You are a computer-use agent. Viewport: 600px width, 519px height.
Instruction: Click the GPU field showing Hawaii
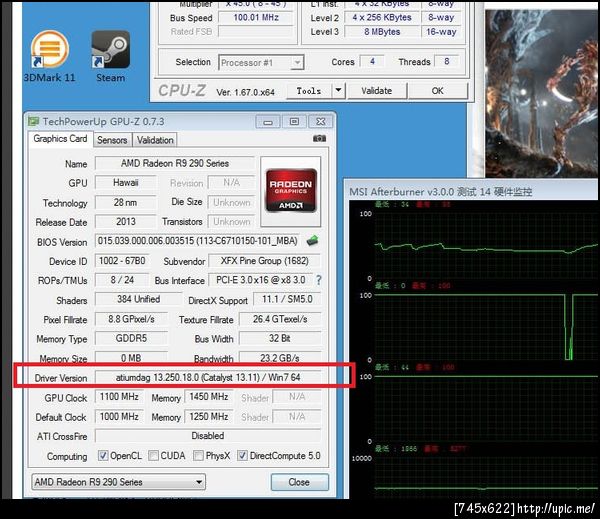pyautogui.click(x=126, y=183)
